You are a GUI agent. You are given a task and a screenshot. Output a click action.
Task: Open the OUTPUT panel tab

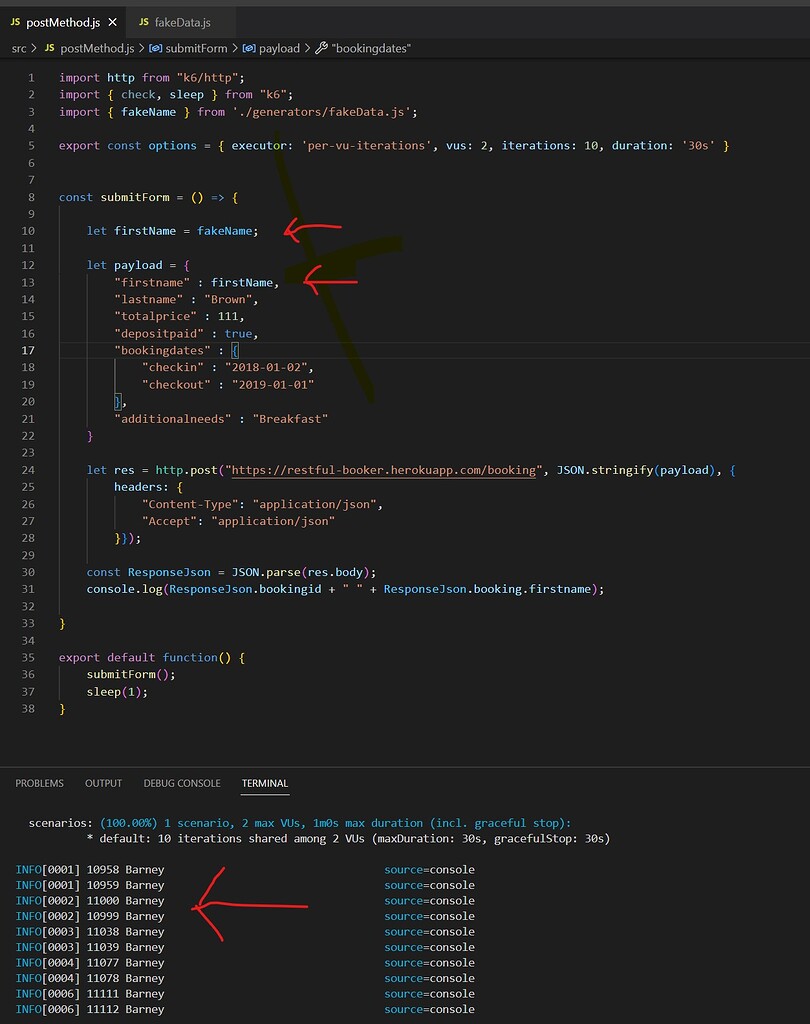[x=103, y=783]
